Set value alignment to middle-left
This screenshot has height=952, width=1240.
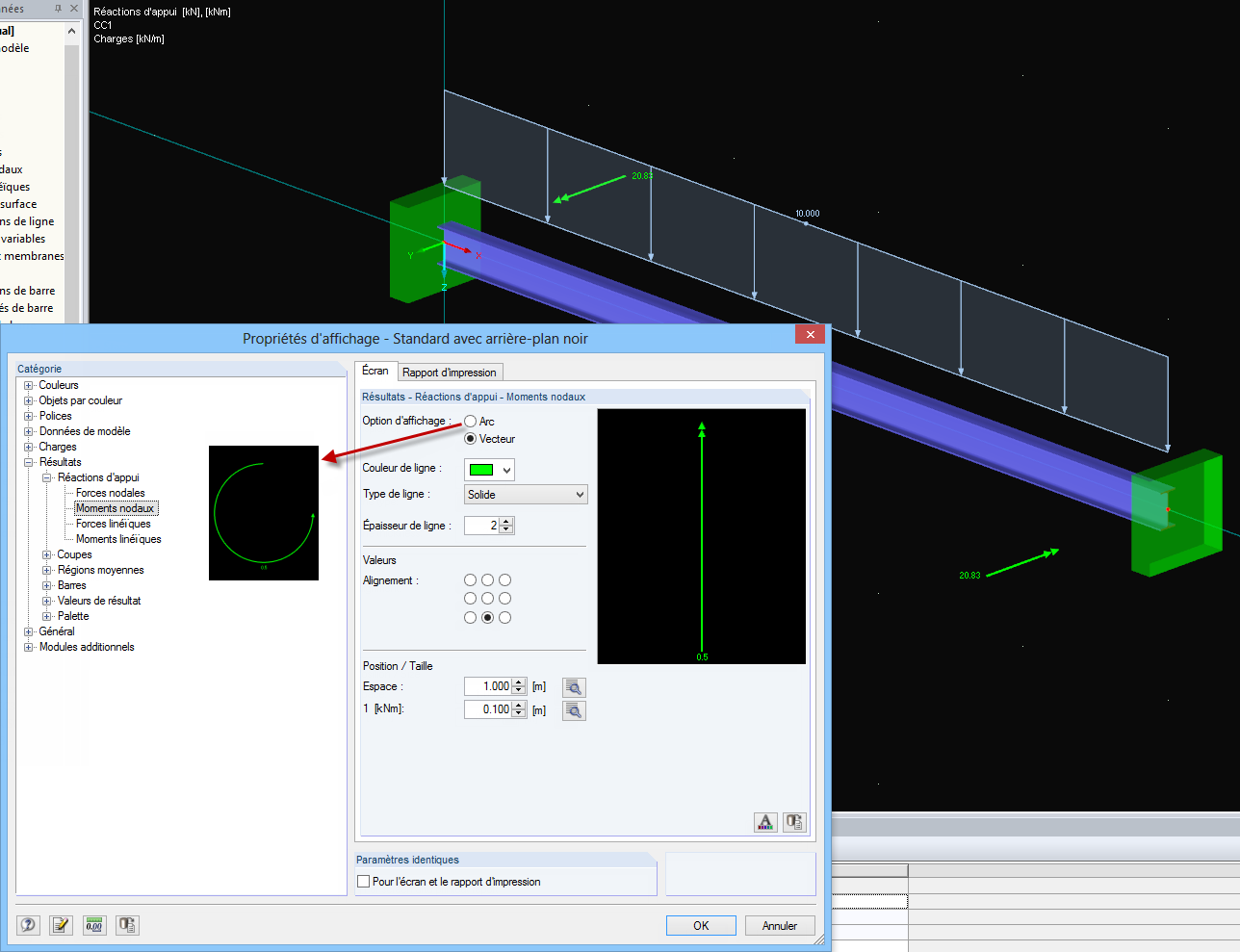[470, 599]
